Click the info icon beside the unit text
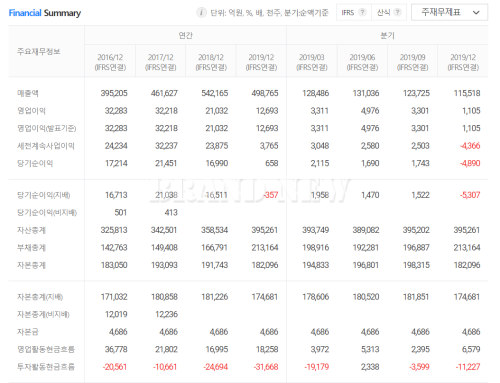Image resolution: width=500 pixels, height=383 pixels. (201, 13)
